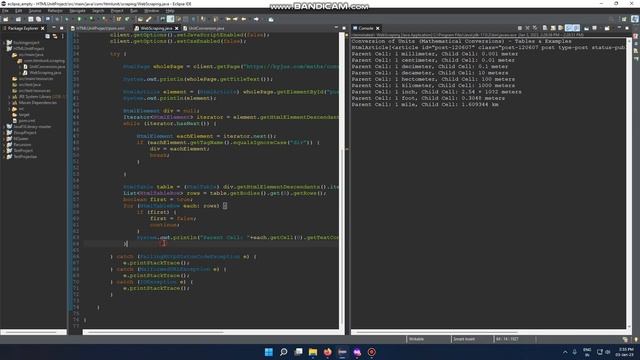Click the Windows Start button

tap(269, 352)
